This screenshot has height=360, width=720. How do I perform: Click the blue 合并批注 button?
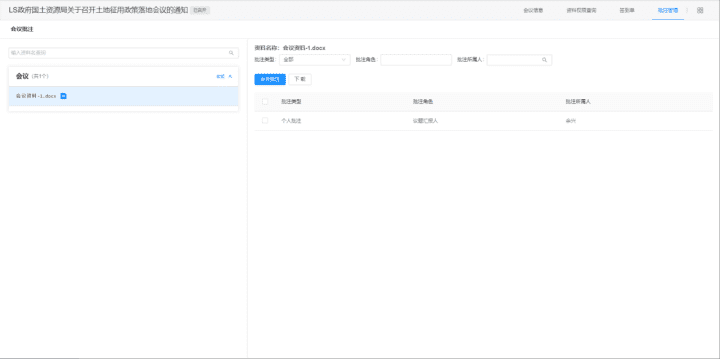coord(270,79)
